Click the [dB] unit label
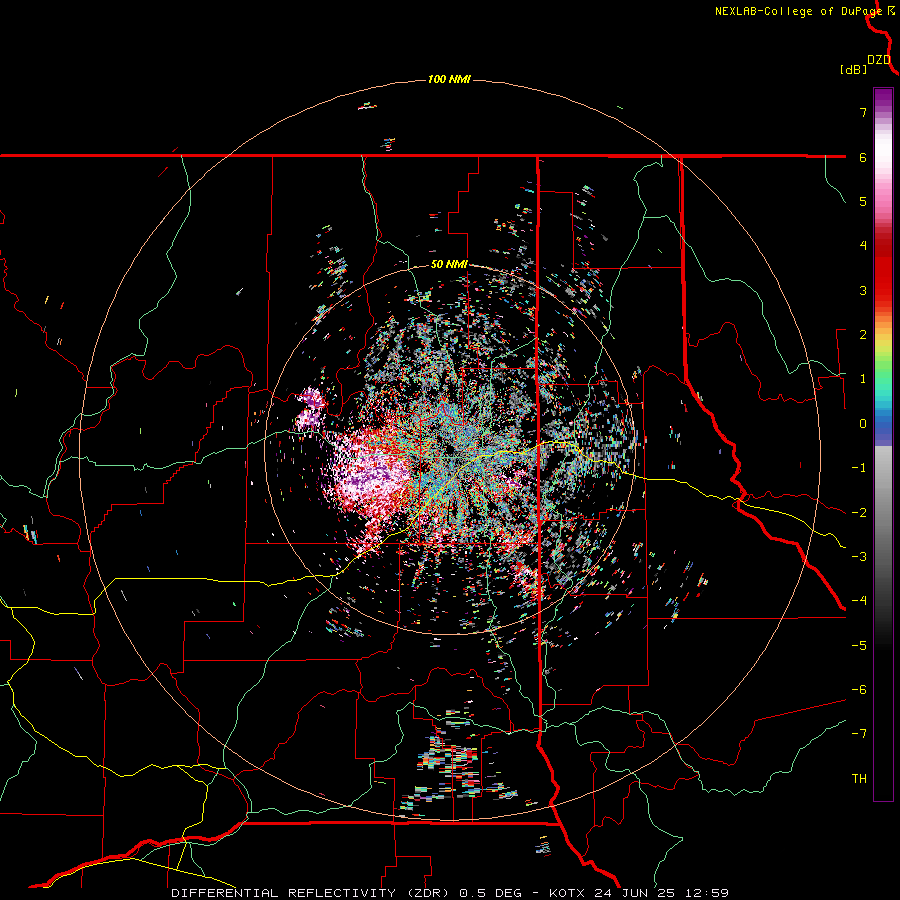The width and height of the screenshot is (900, 900). pyautogui.click(x=854, y=69)
